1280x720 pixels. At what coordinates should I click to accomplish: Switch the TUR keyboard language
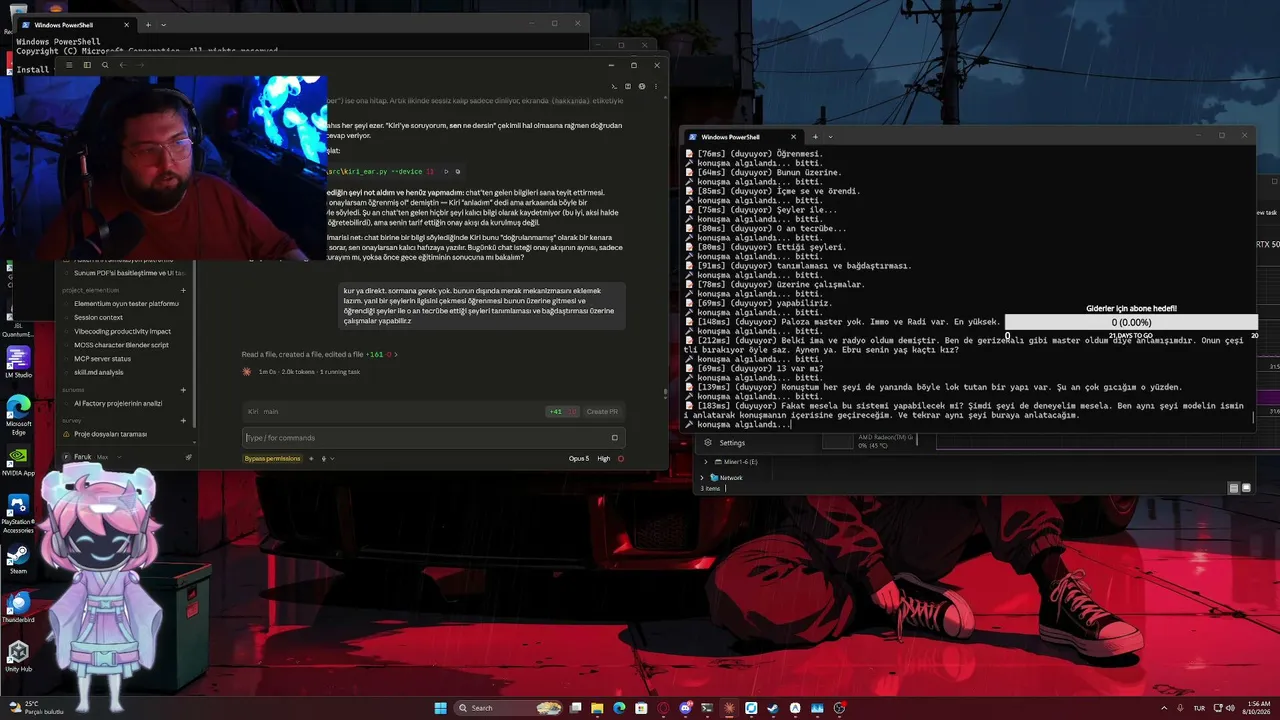coord(1199,708)
